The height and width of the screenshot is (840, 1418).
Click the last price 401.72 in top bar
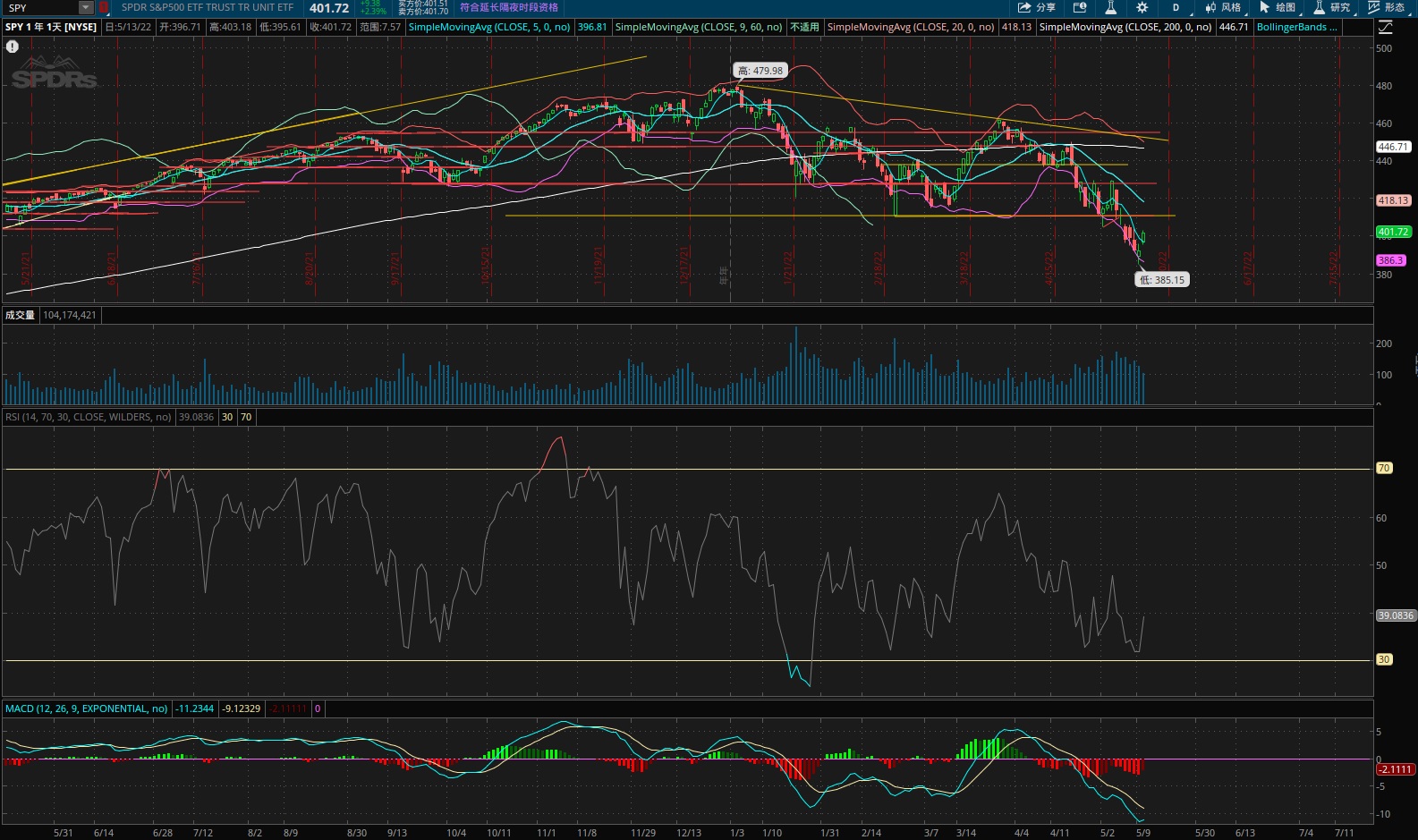(x=329, y=8)
